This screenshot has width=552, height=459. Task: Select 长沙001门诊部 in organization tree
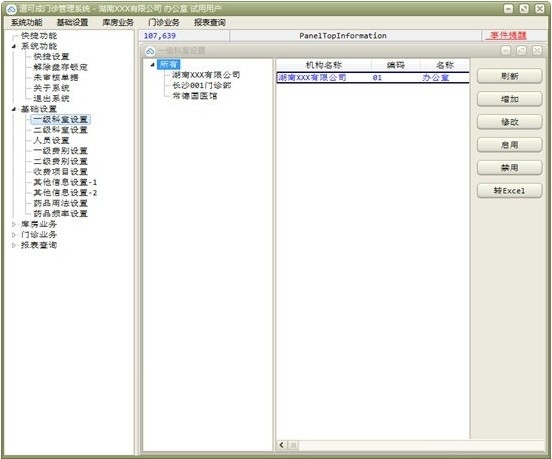[x=202, y=85]
